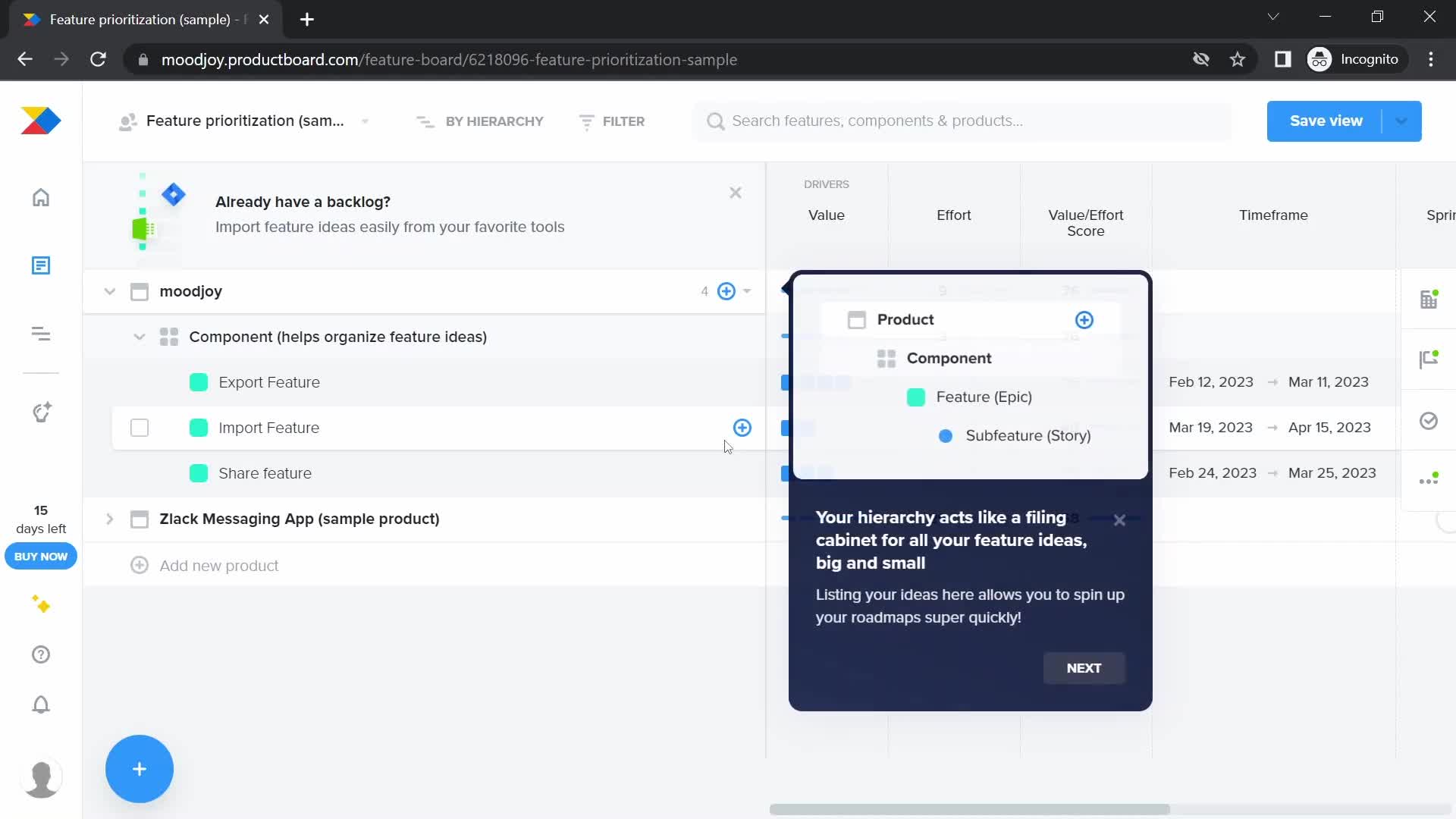Click the BUY NOW button
This screenshot has height=819, width=1456.
(41, 557)
